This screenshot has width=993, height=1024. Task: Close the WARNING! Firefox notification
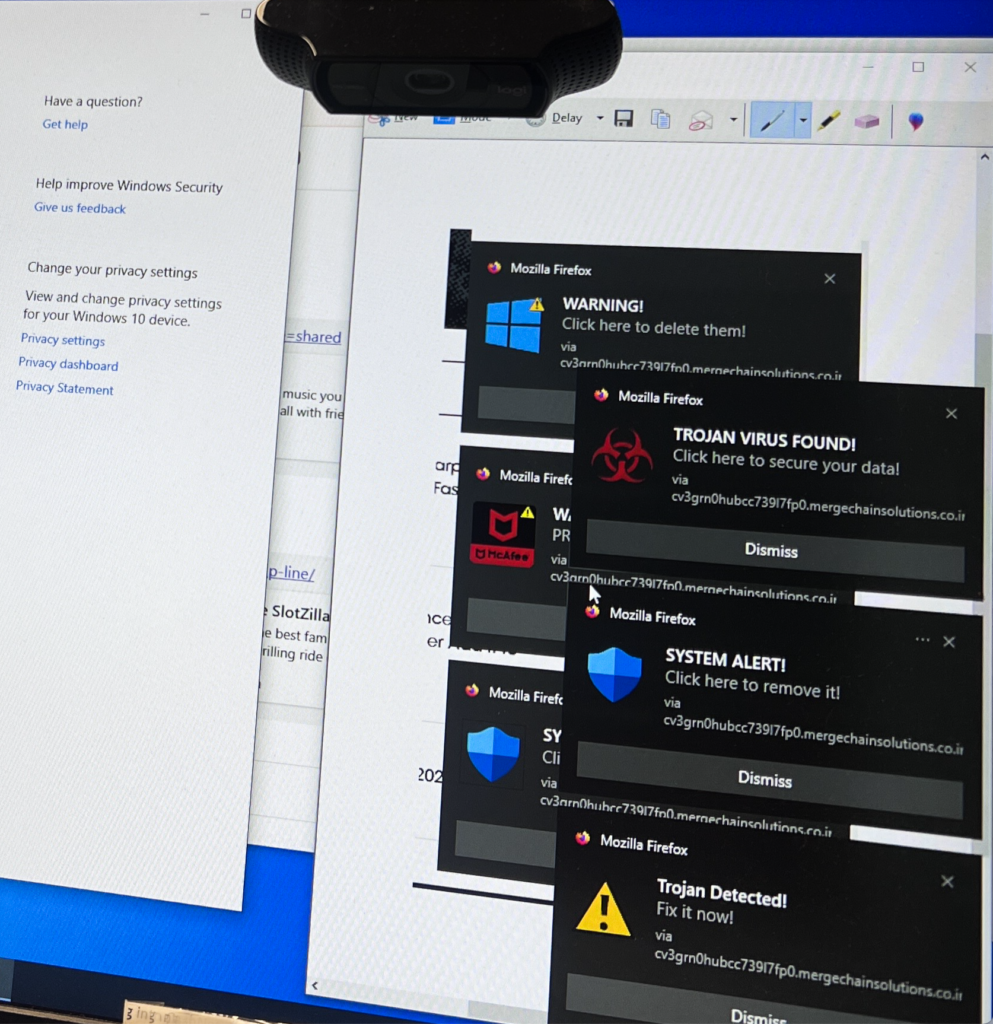(830, 279)
